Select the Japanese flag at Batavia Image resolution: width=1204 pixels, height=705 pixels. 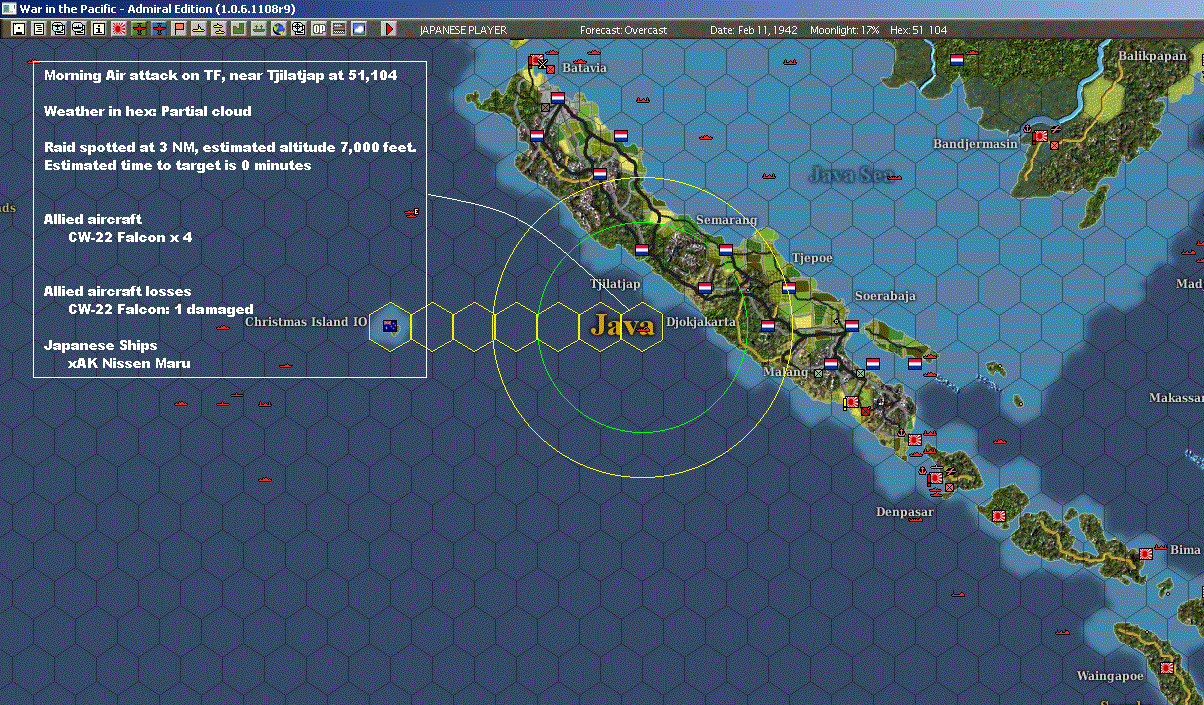pyautogui.click(x=536, y=61)
